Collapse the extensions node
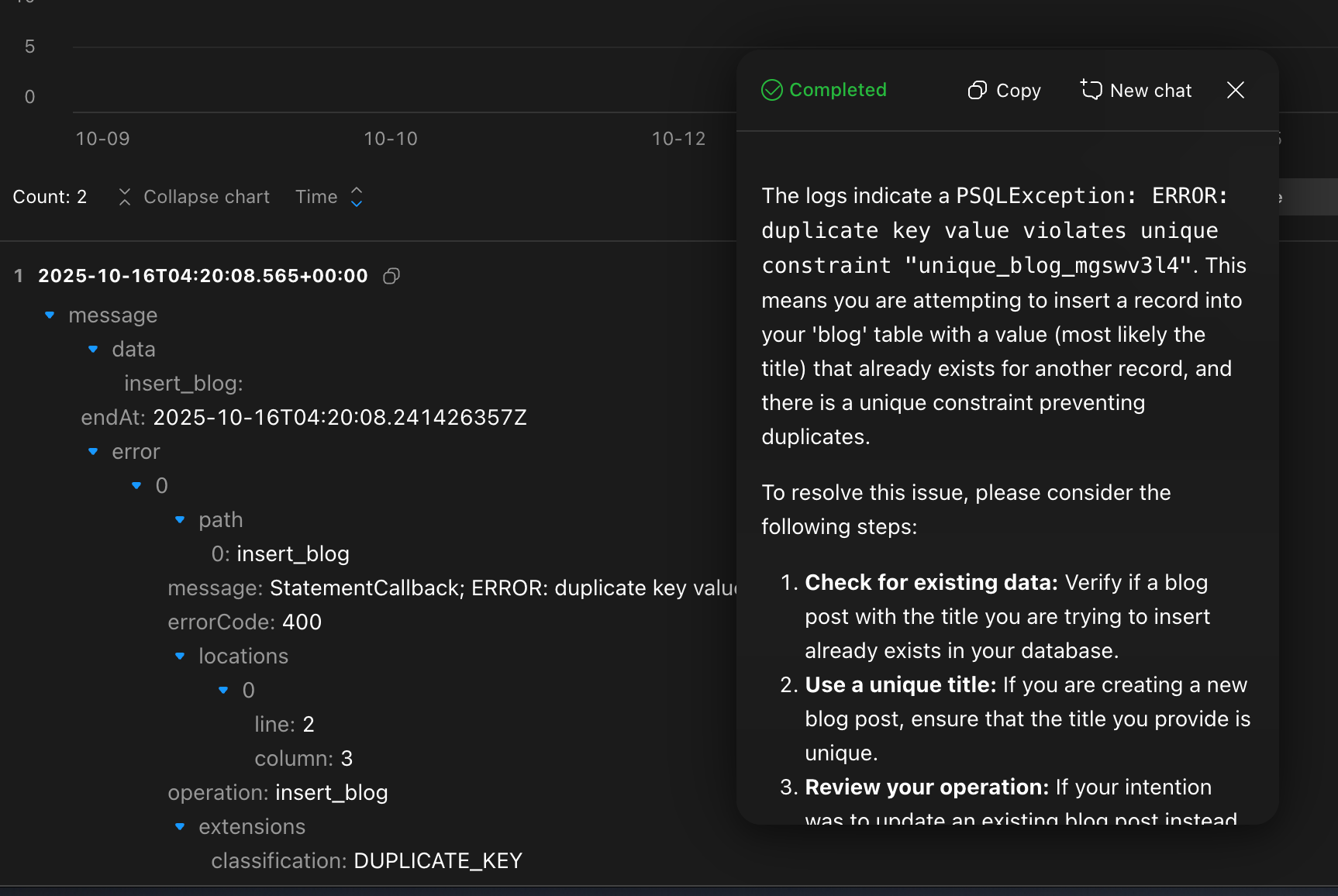This screenshot has height=896, width=1338. tap(180, 827)
